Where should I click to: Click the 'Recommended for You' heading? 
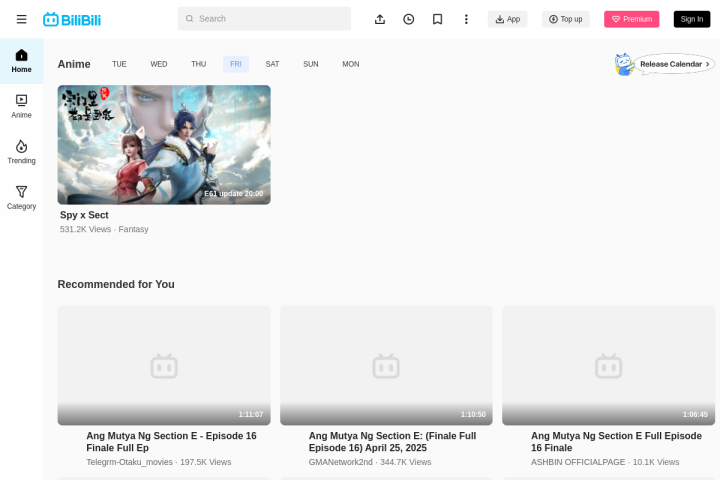[x=116, y=284]
